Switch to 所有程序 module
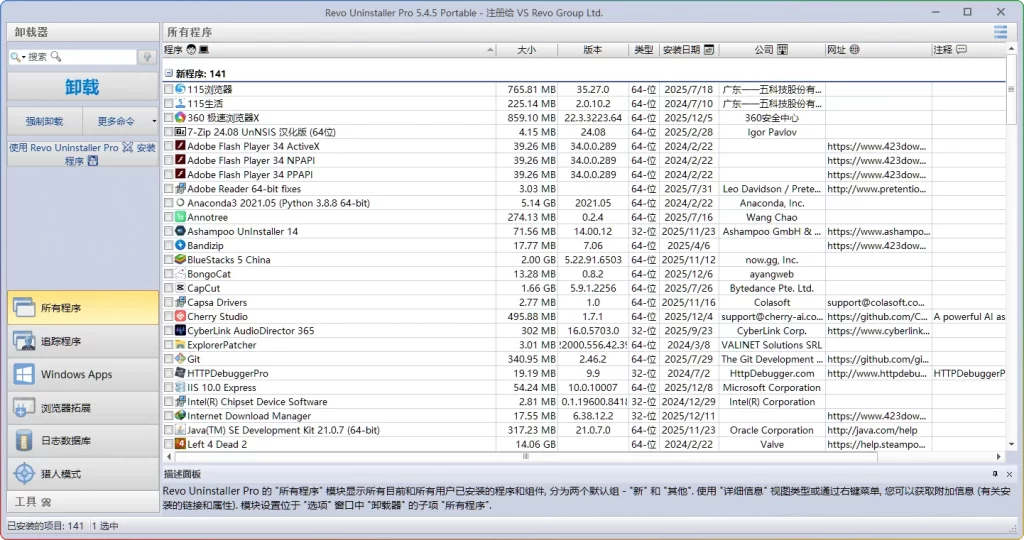 (83, 308)
